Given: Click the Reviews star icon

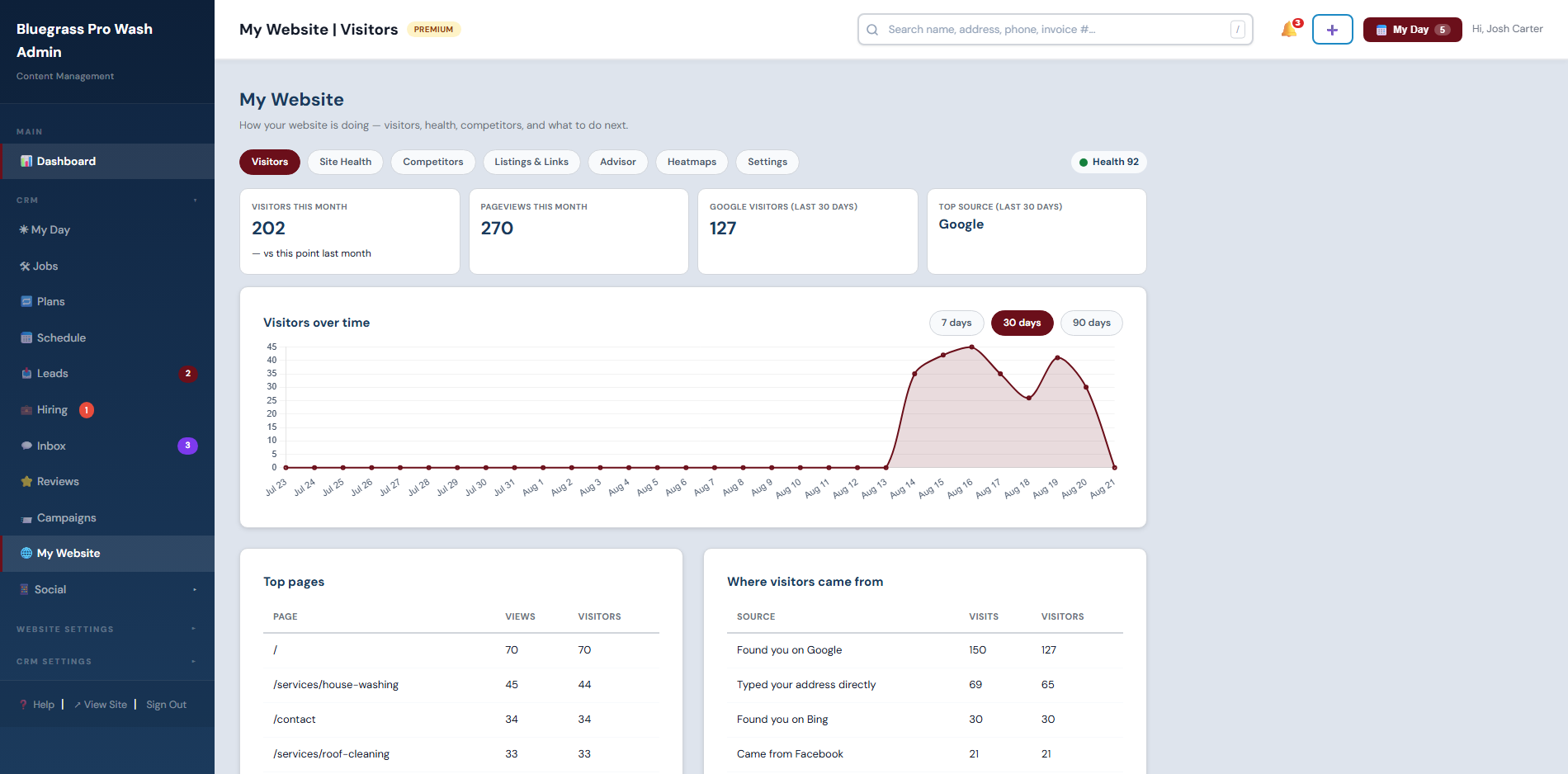Looking at the screenshot, I should click(26, 482).
